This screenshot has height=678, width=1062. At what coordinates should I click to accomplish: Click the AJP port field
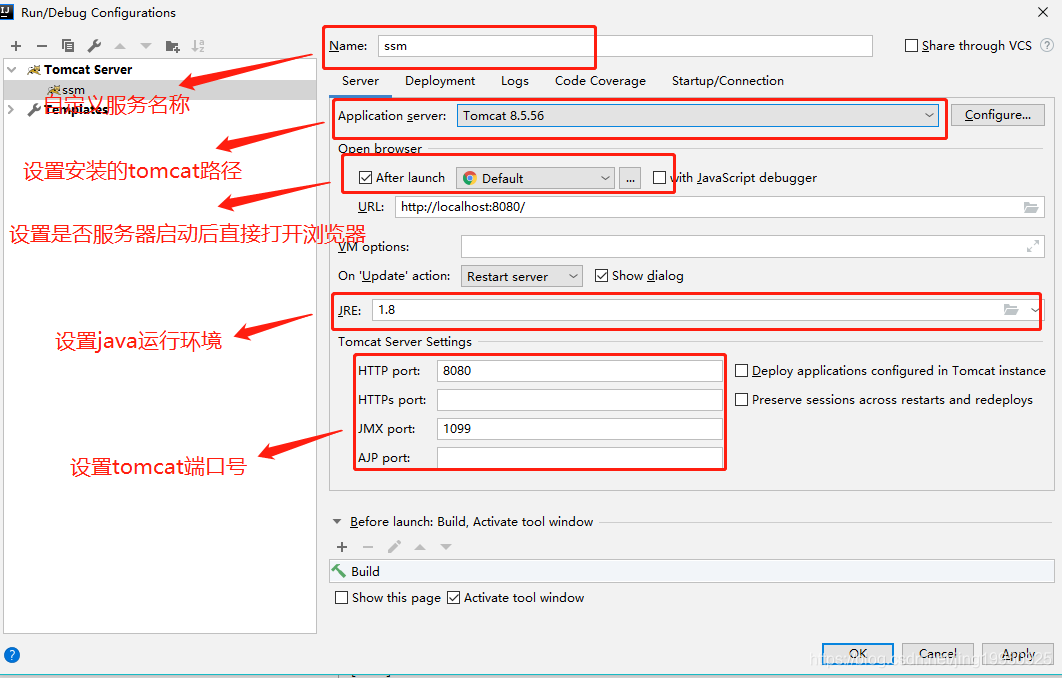point(580,458)
